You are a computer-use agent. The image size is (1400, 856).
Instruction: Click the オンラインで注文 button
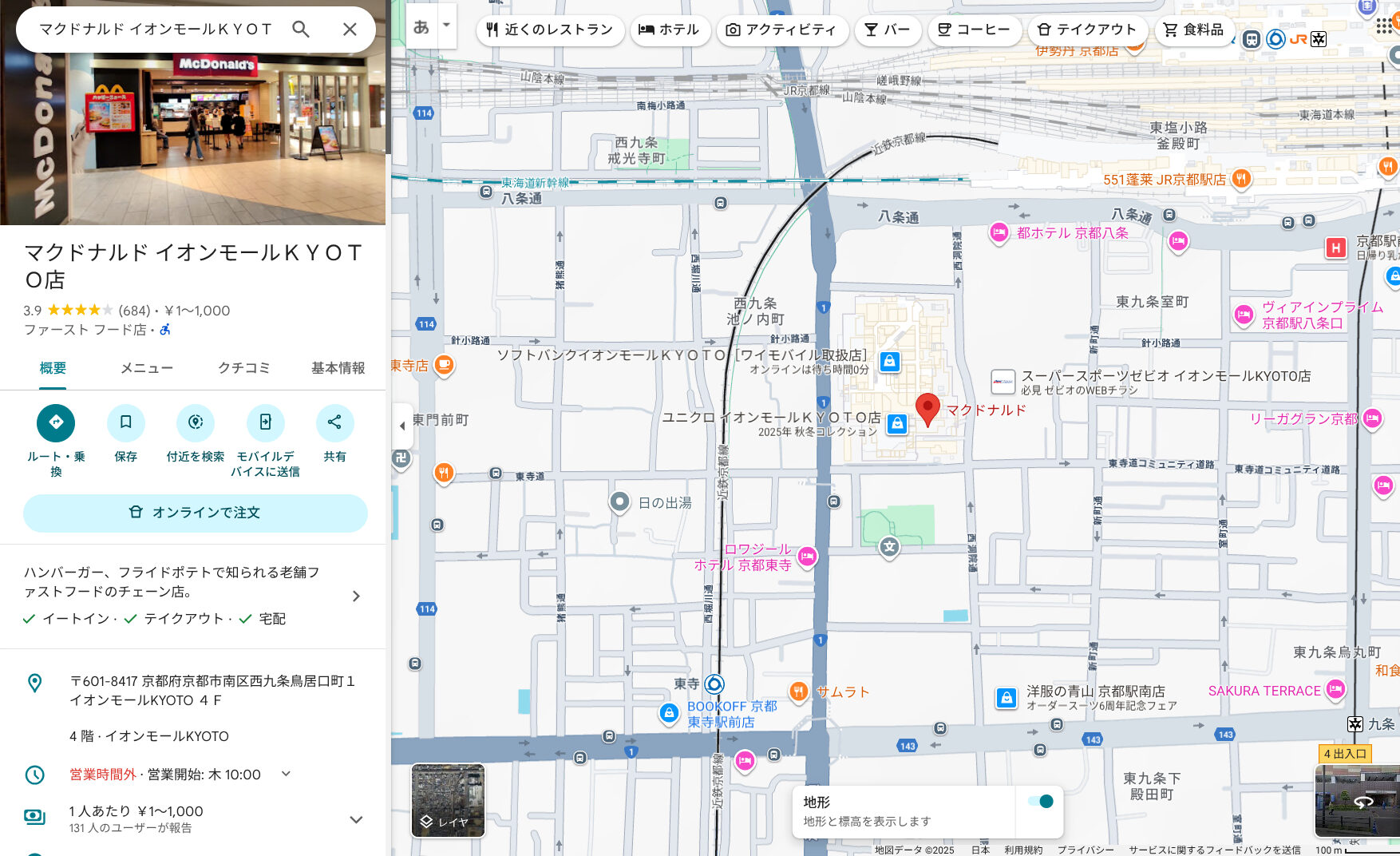[196, 513]
